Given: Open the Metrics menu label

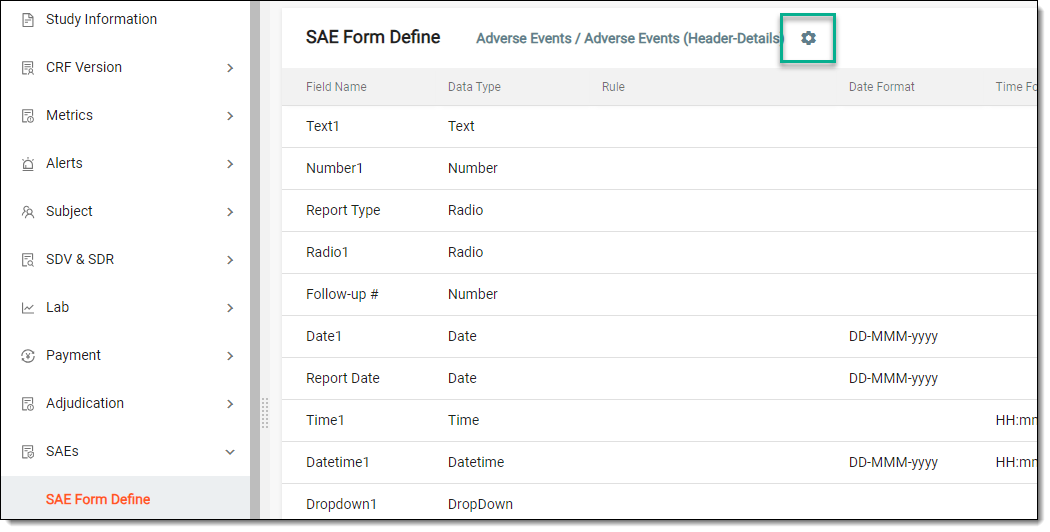Looking at the screenshot, I should tap(70, 115).
